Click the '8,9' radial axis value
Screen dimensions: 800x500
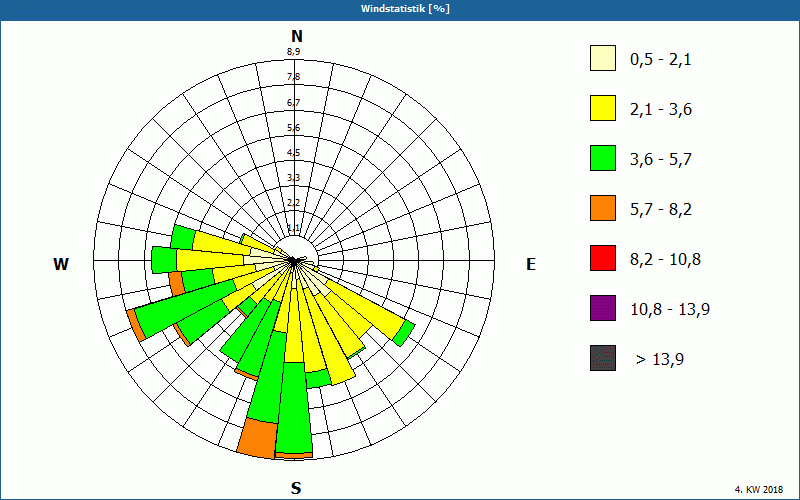click(x=293, y=52)
